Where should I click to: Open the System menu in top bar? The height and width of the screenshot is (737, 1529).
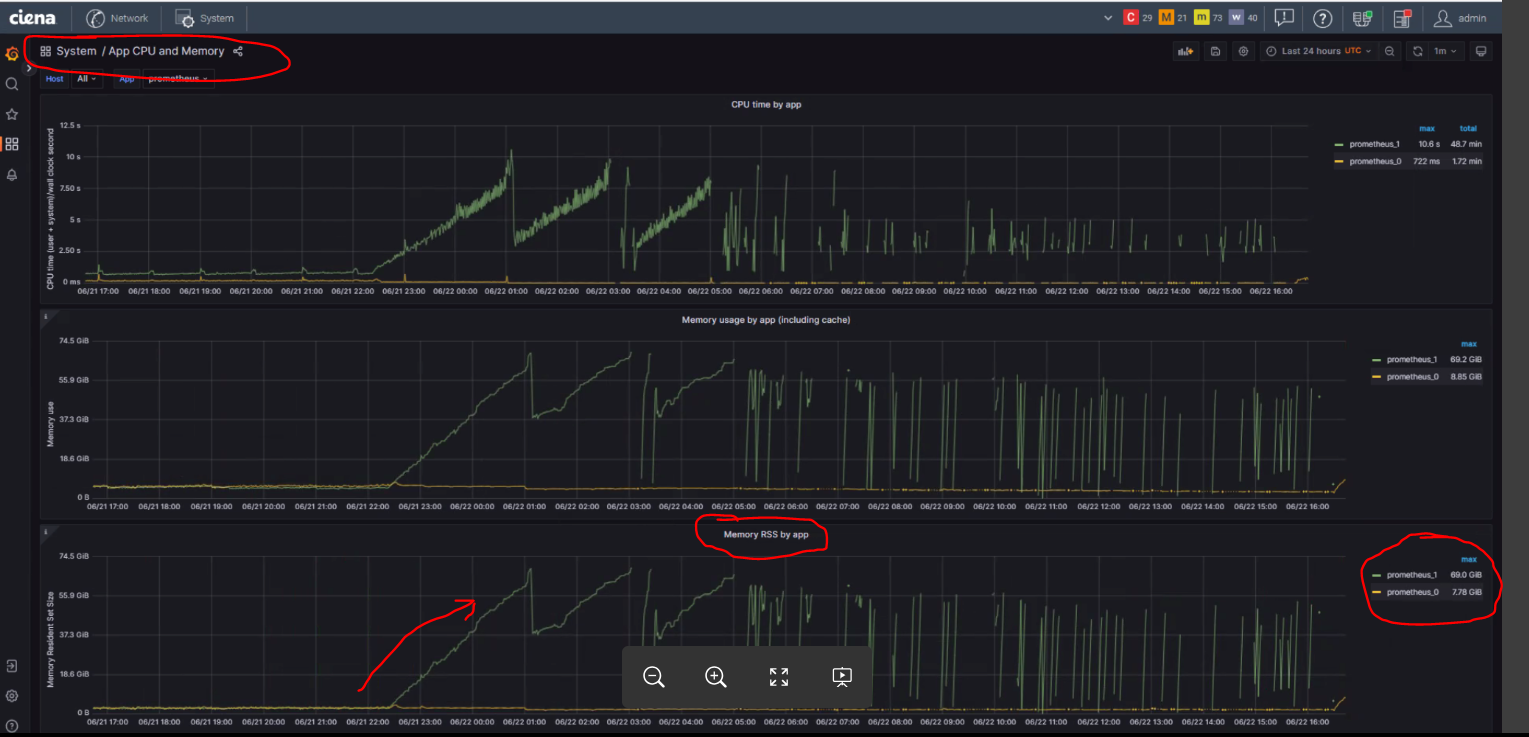pos(205,18)
